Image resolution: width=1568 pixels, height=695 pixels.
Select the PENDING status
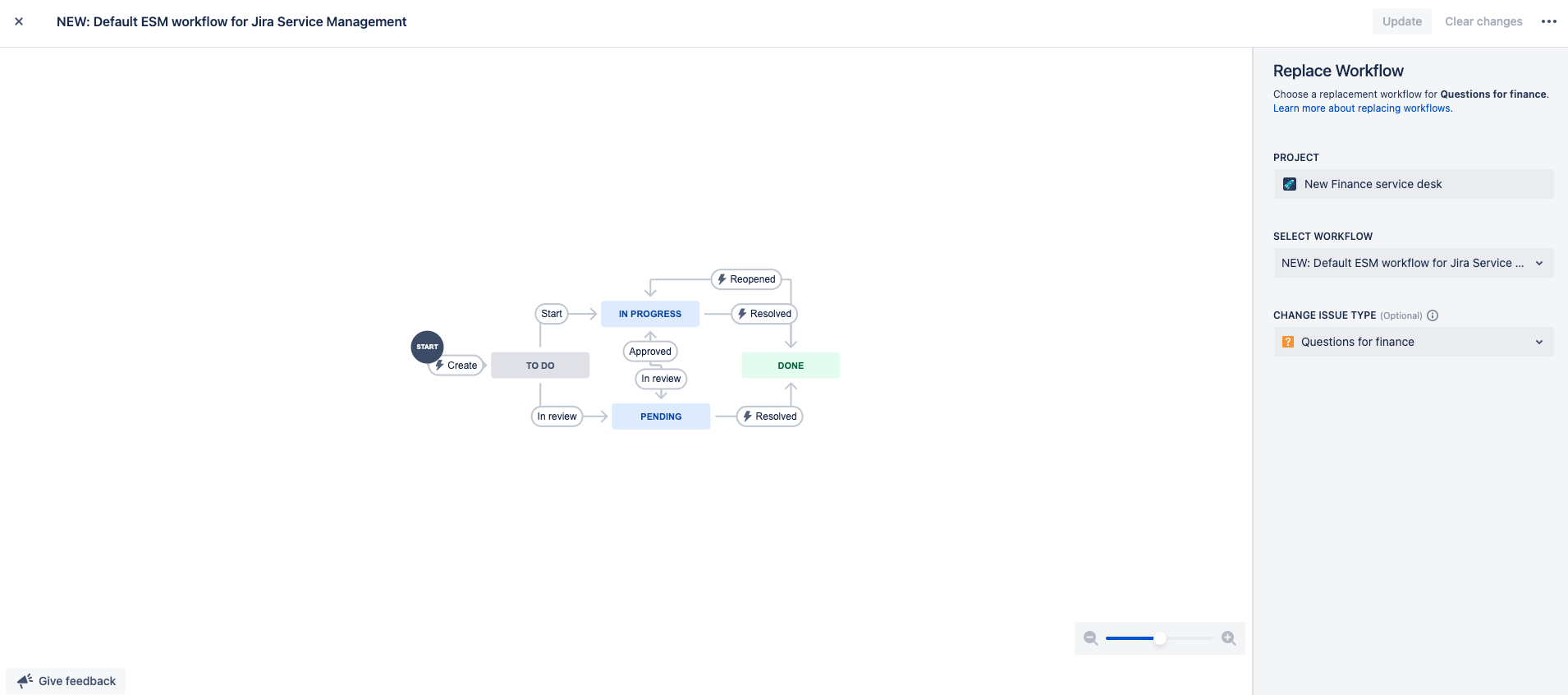(x=661, y=417)
